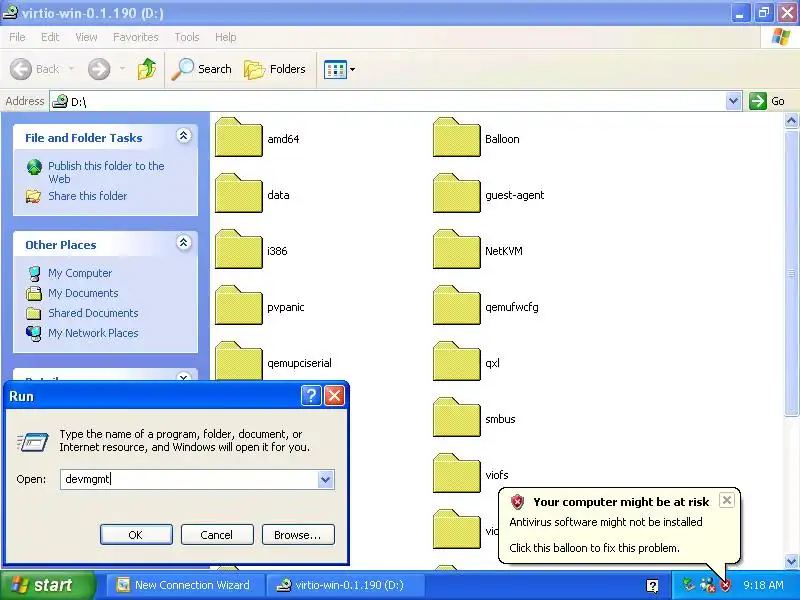Click the Open text field in Run
Image resolution: width=800 pixels, height=600 pixels.
[189, 479]
